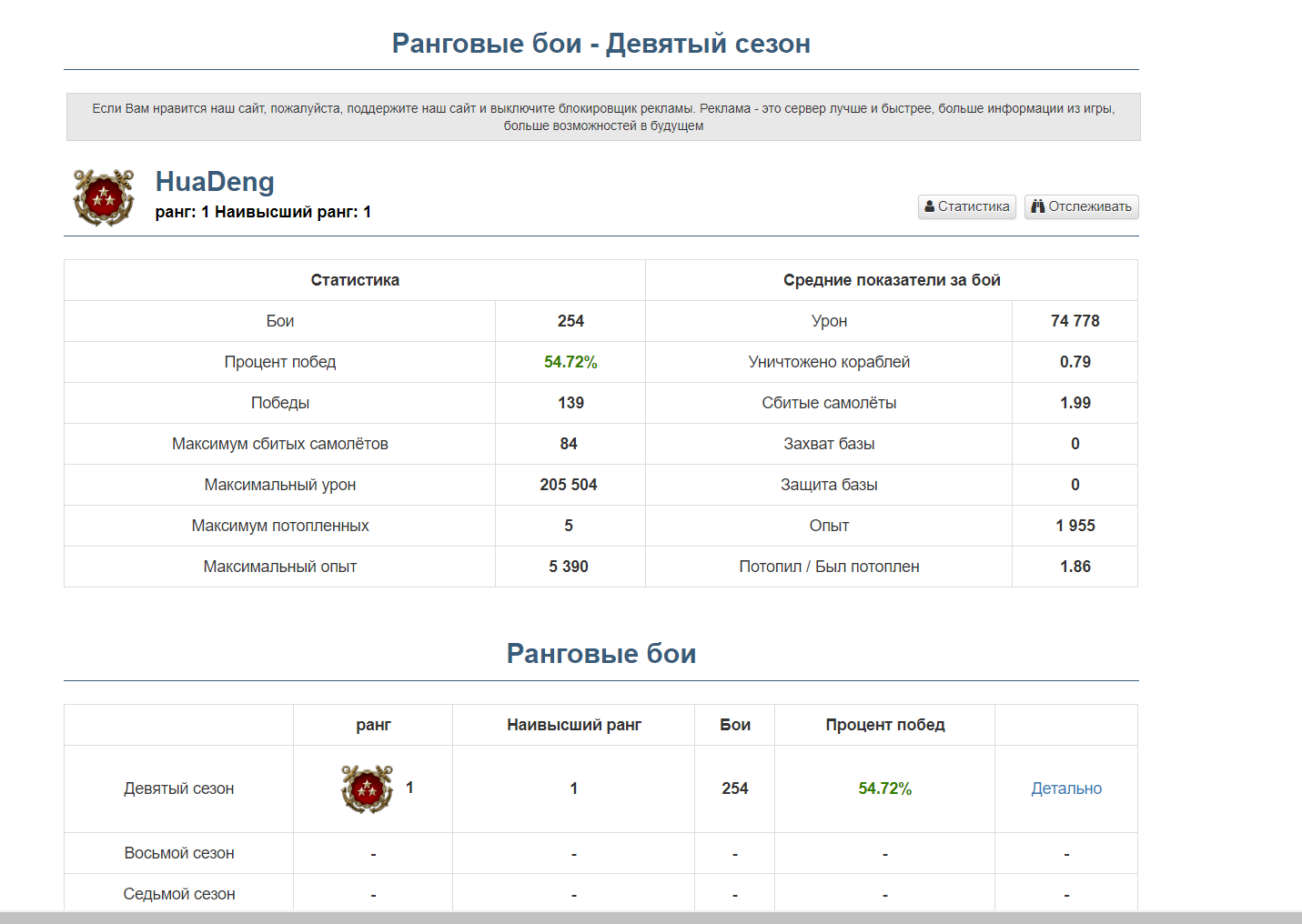Click the HuaDeng player name heading
1302x924 pixels.
215,182
